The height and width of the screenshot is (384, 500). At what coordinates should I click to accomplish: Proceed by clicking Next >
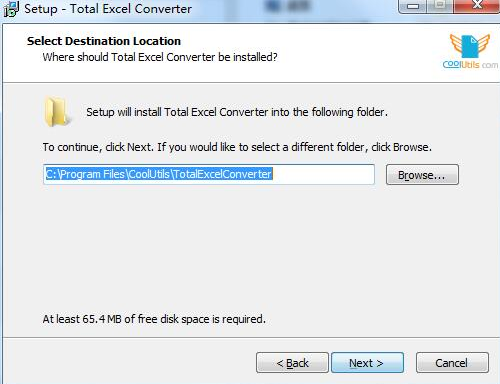point(367,363)
